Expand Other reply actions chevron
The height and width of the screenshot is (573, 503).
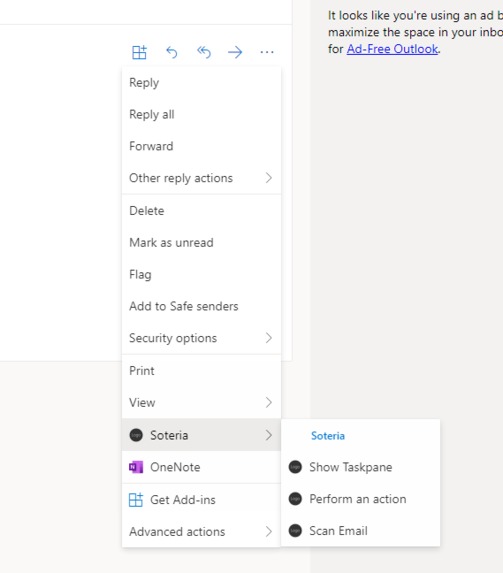point(269,178)
